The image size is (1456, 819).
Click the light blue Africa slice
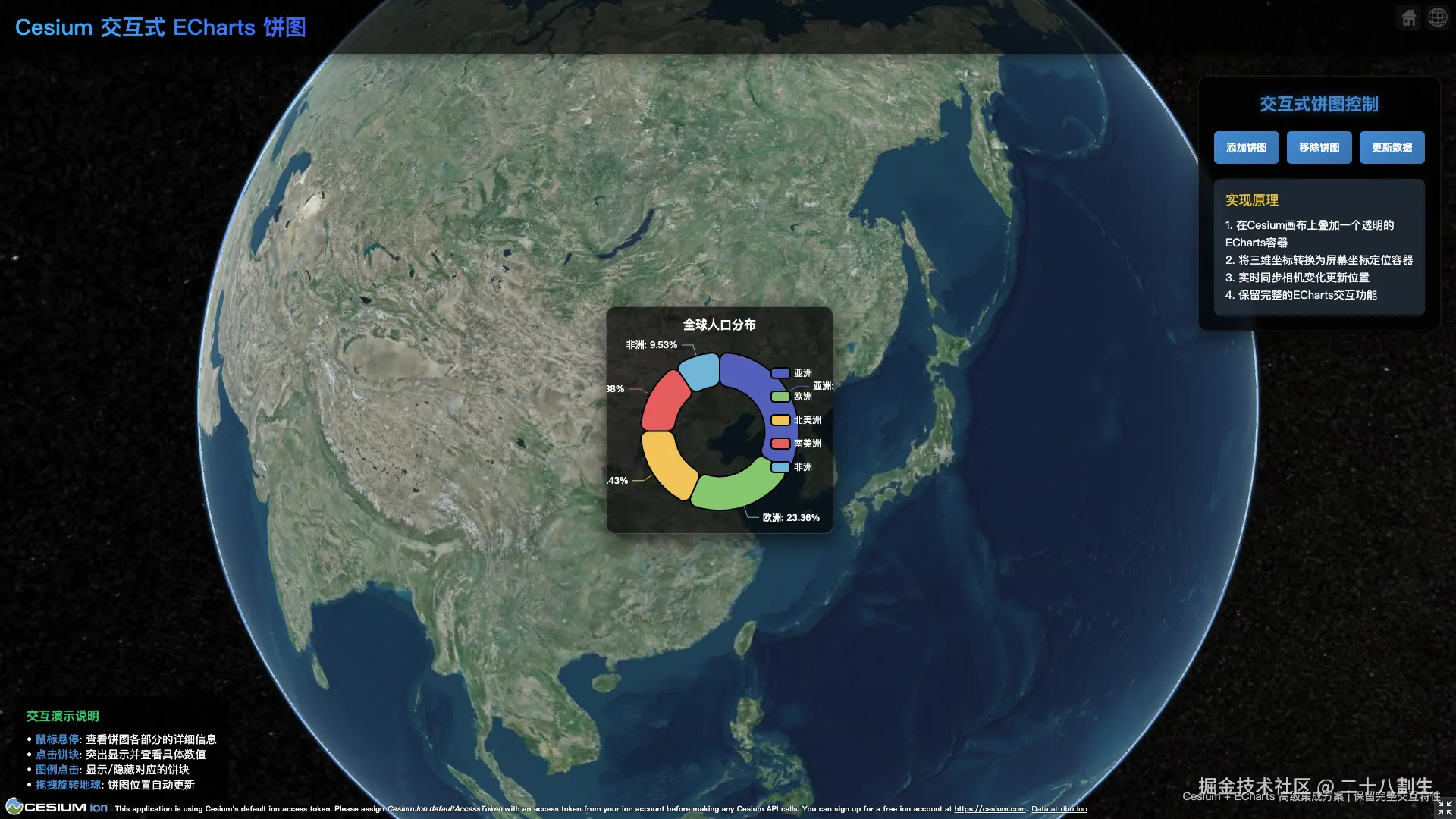click(x=699, y=372)
